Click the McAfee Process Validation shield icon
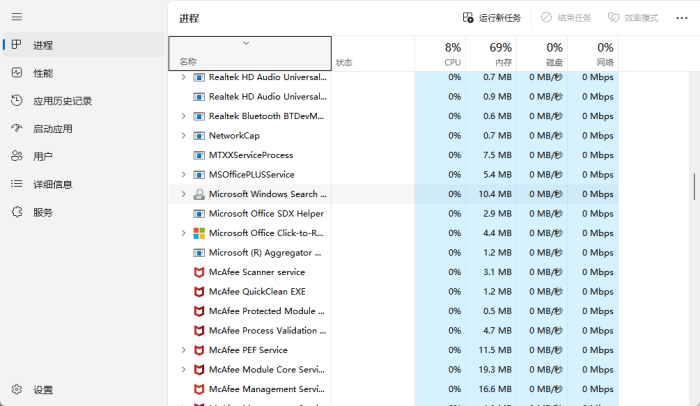 click(x=199, y=331)
